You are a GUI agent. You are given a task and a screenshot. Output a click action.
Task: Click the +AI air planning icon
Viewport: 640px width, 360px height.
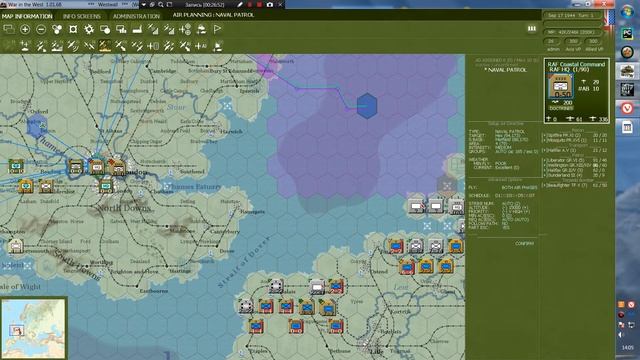pos(201,46)
